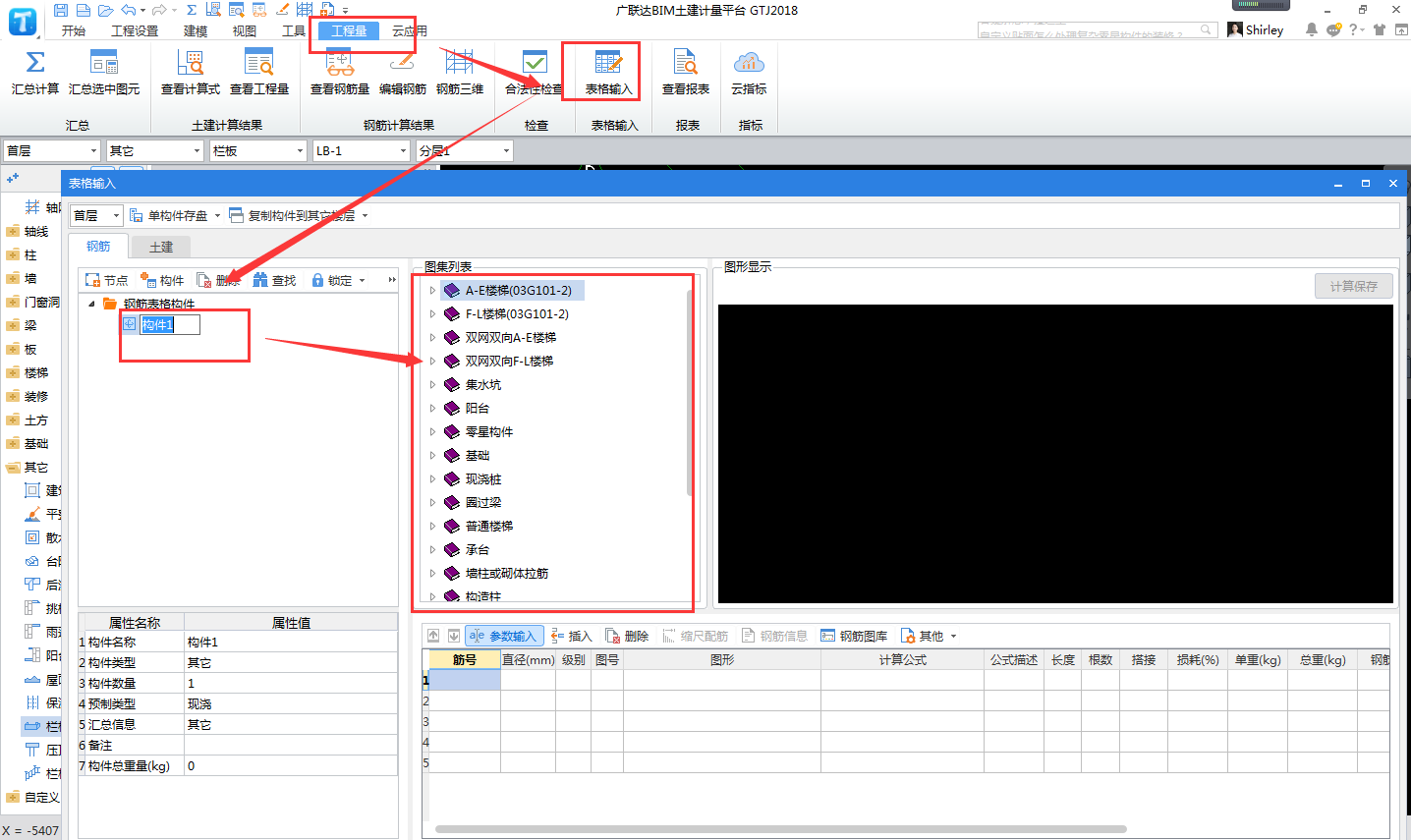The height and width of the screenshot is (840, 1411).
Task: Click the redo arrow in quick access toolbar
Action: pyautogui.click(x=159, y=10)
